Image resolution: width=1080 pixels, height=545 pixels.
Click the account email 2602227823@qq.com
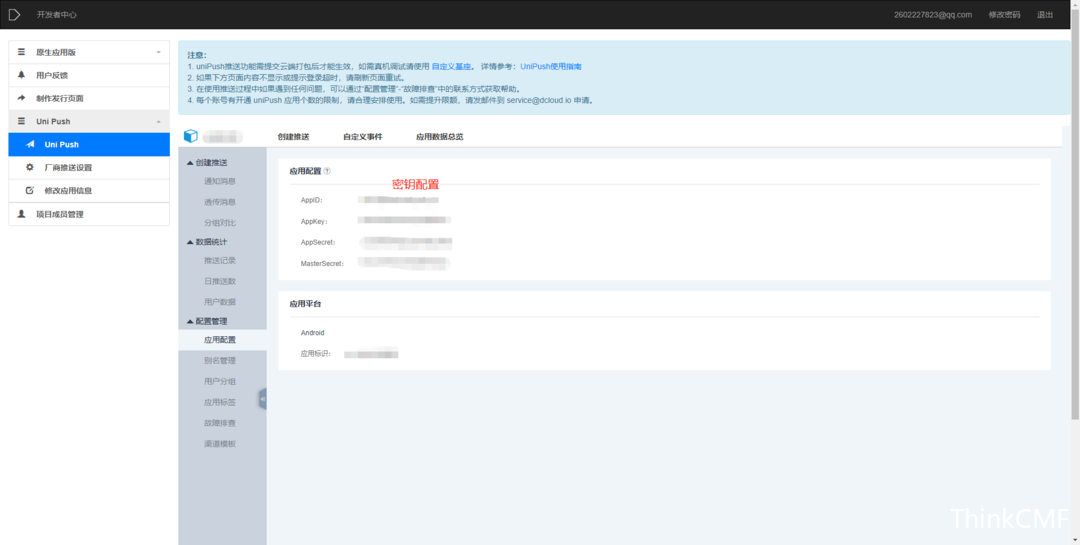click(933, 14)
